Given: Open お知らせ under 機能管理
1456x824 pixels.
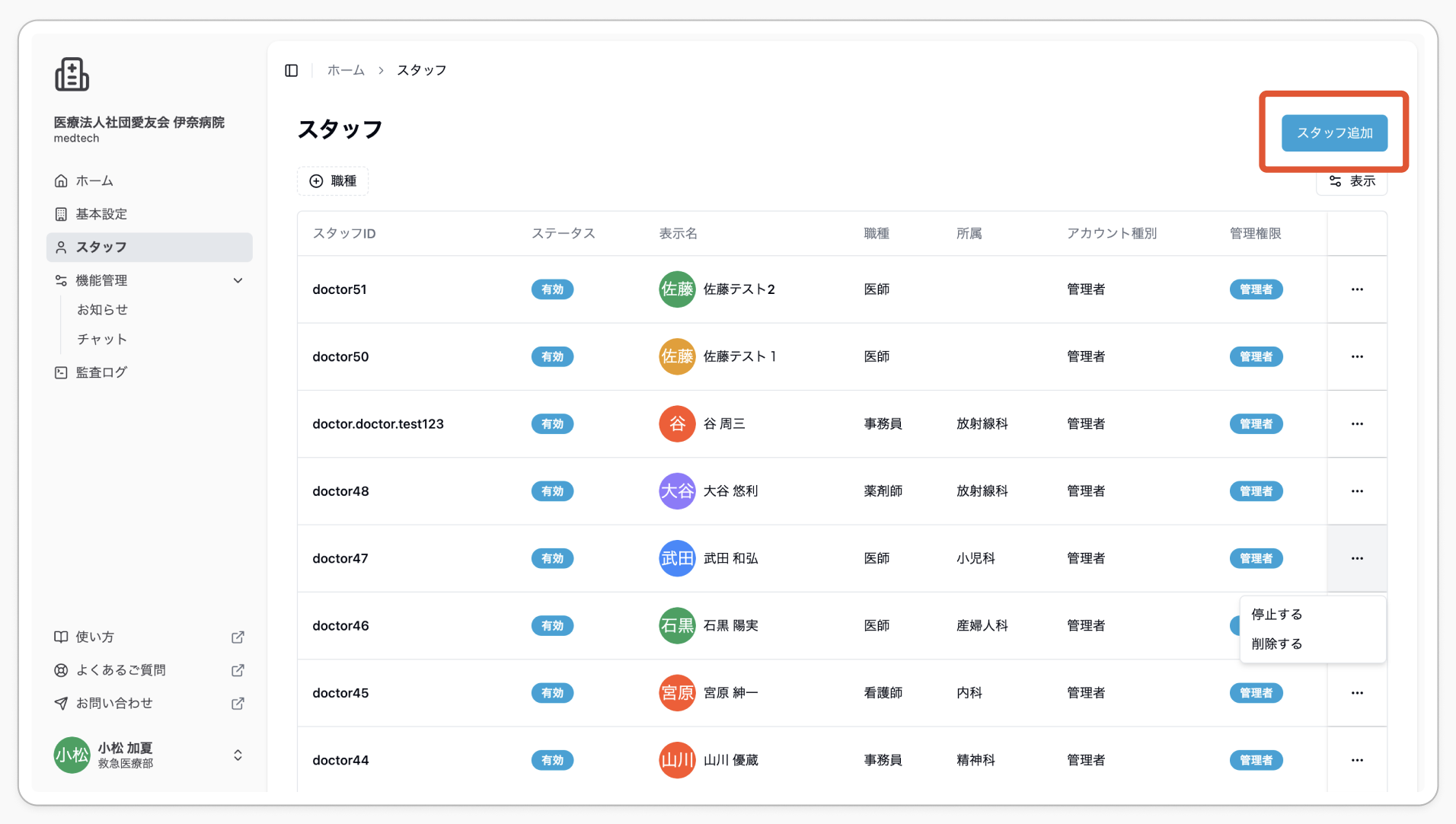Looking at the screenshot, I should click(102, 310).
